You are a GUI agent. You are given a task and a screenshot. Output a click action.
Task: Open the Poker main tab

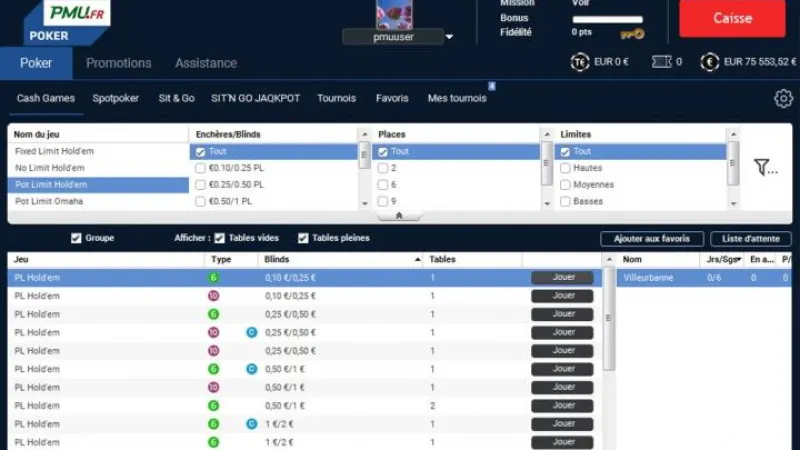(36, 63)
